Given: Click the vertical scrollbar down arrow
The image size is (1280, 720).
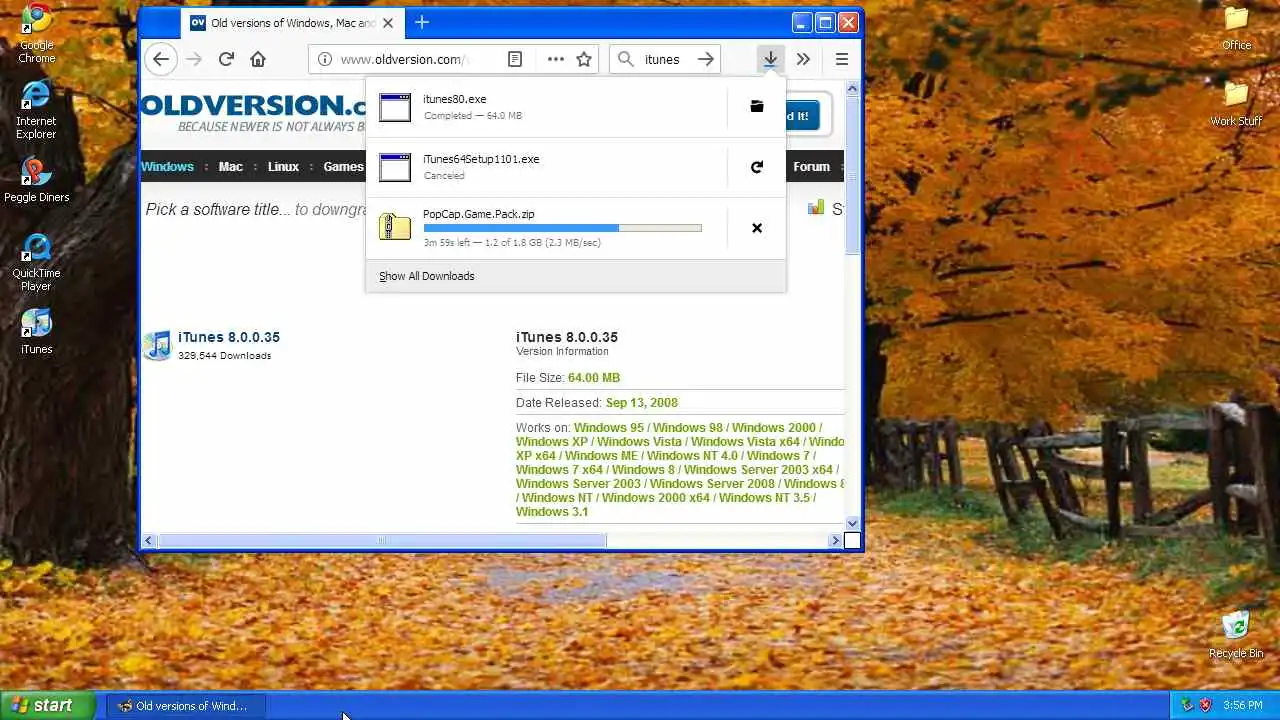Looking at the screenshot, I should pyautogui.click(x=853, y=523).
